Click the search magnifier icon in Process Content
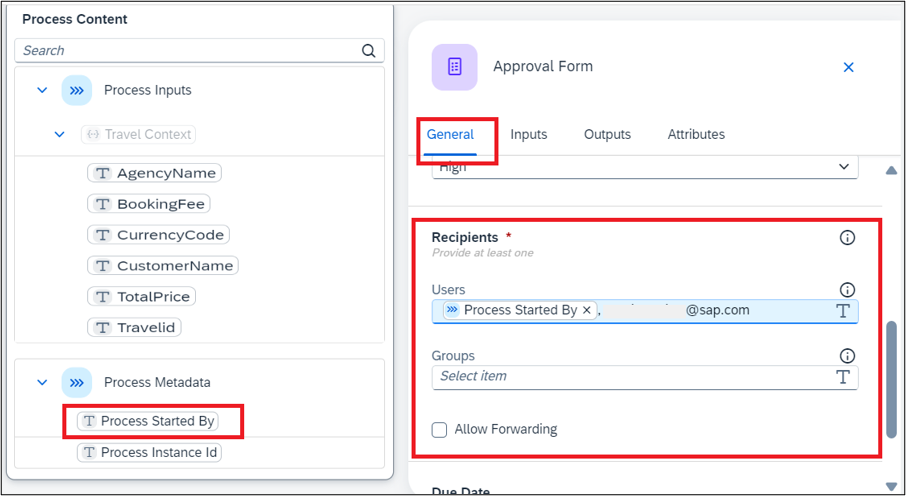 (x=369, y=51)
